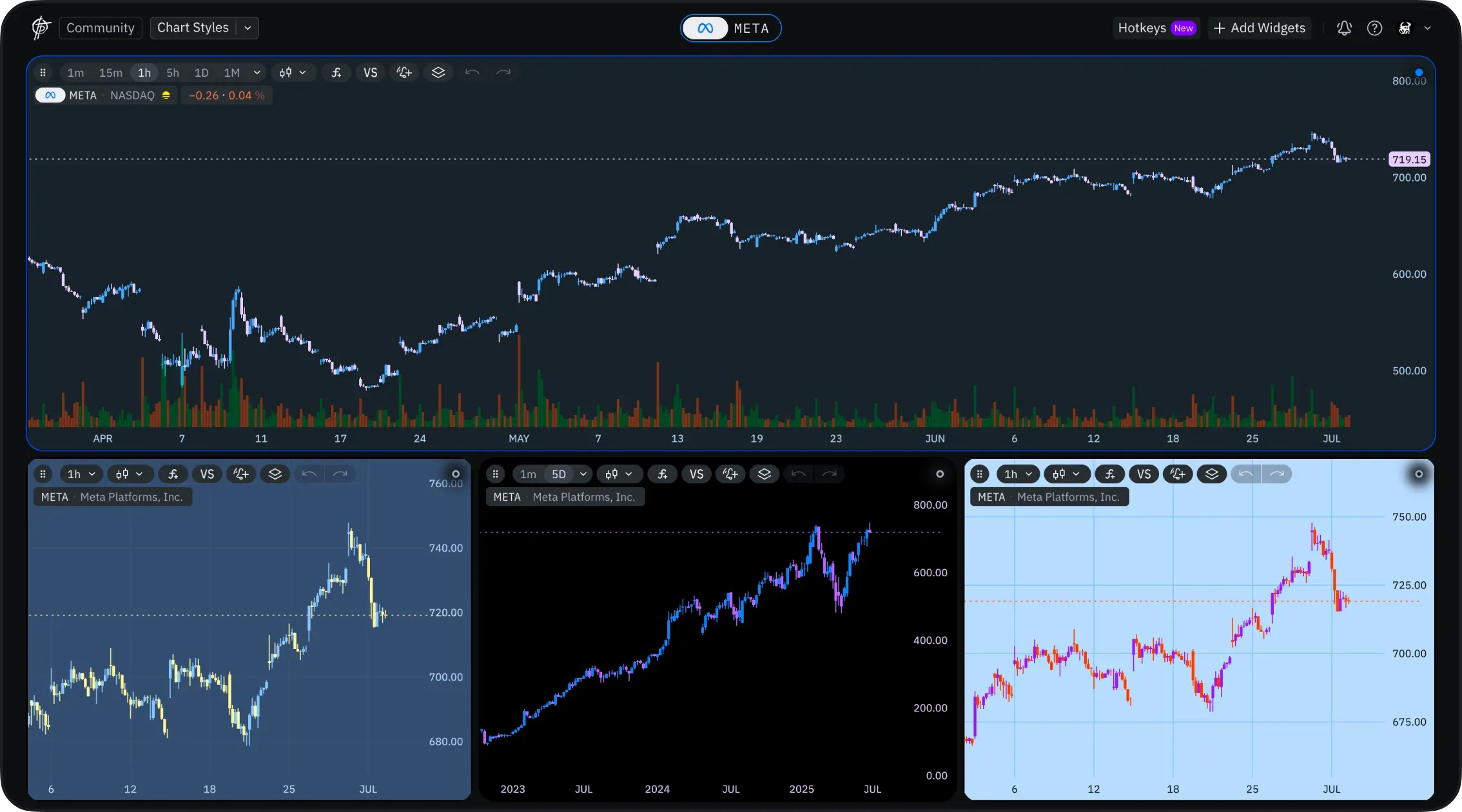Open layers icon in main chart toolbar
Viewport: 1462px width, 812px height.
click(438, 73)
